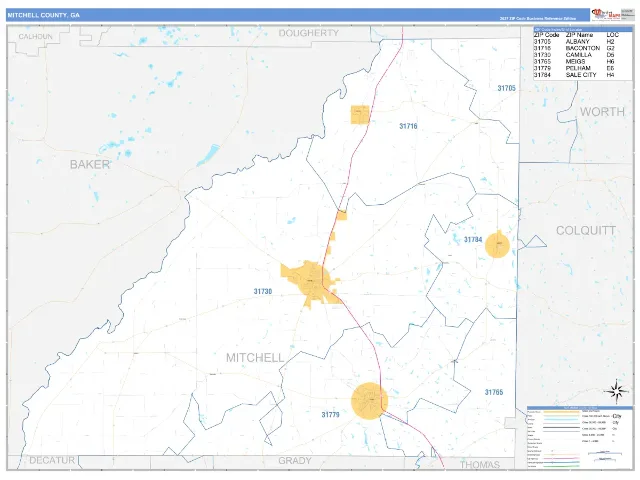640x480 pixels.
Task: Click the 'MITCHELL COUNTY, GA' title
Action: (44, 15)
